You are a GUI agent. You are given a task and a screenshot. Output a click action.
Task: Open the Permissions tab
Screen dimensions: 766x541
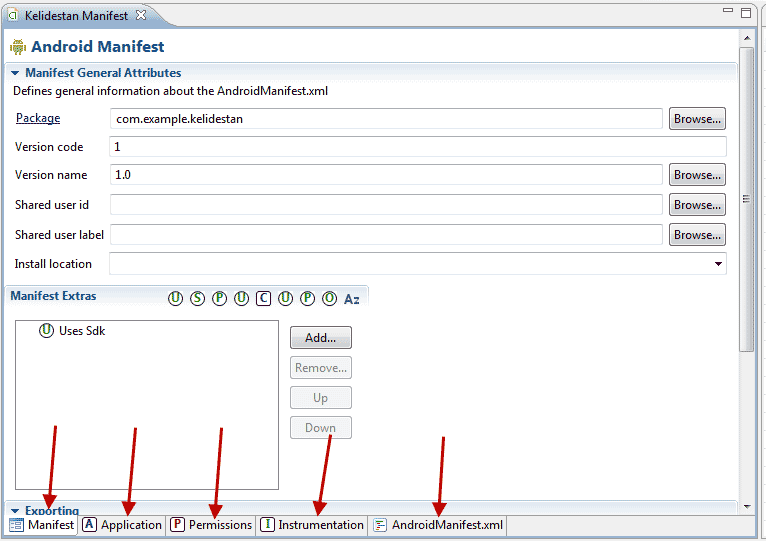pyautogui.click(x=211, y=525)
